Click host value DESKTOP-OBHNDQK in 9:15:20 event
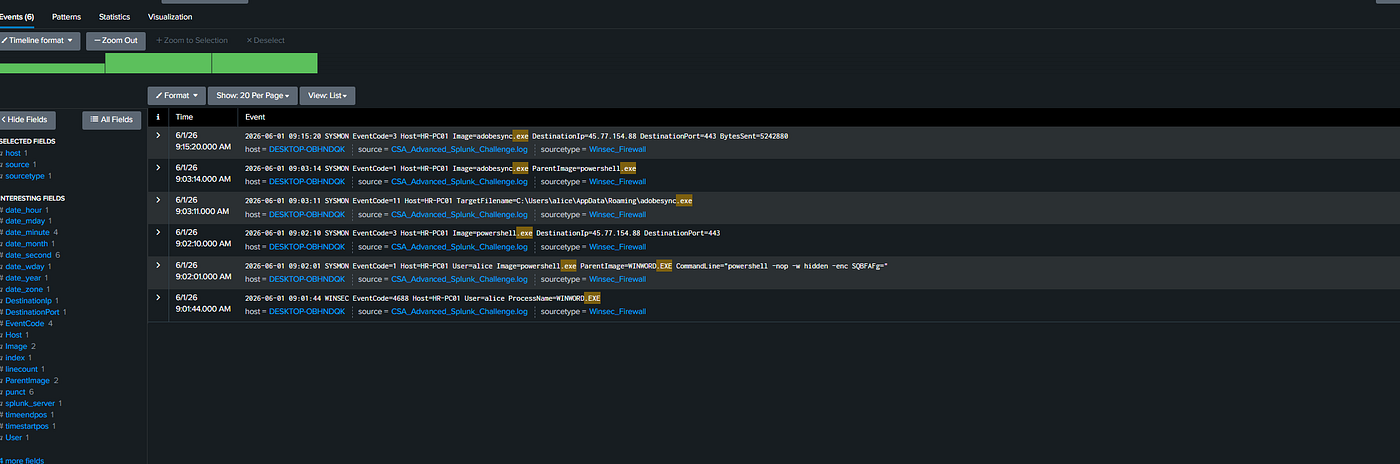This screenshot has height=464, width=1400. point(307,149)
